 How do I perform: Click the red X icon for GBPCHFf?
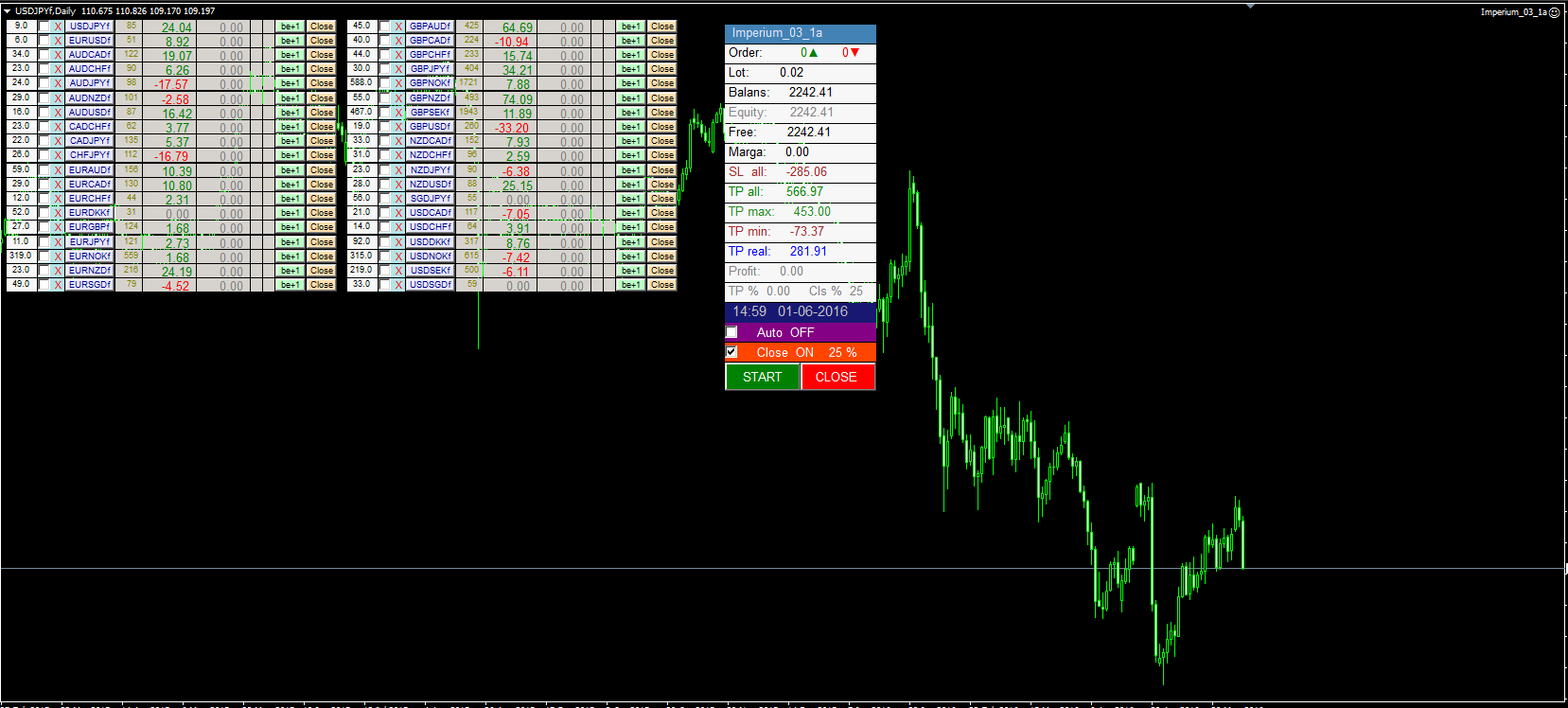[x=398, y=55]
